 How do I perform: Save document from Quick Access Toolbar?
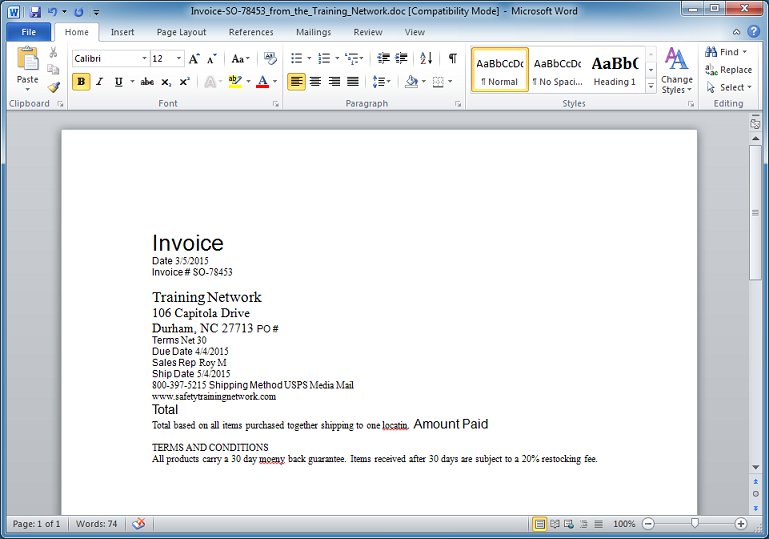pos(35,12)
